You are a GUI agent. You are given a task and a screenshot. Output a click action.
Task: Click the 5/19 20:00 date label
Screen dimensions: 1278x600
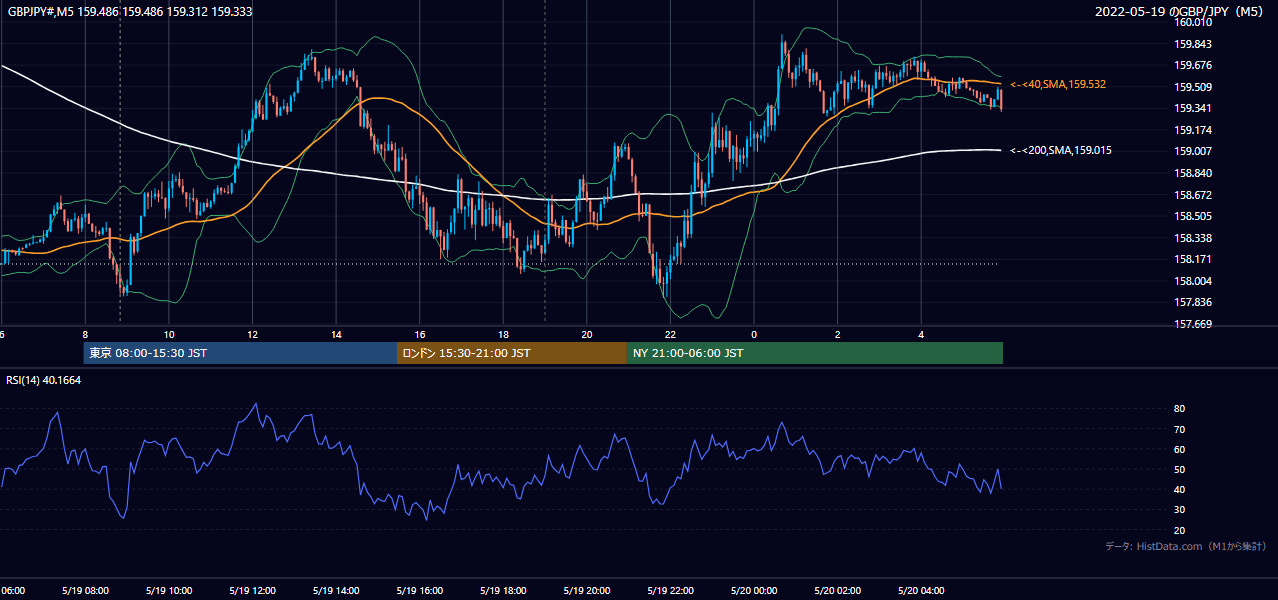pyautogui.click(x=586, y=591)
